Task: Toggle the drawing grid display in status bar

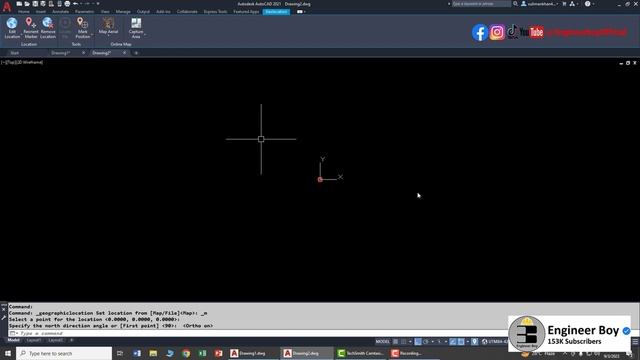Action: point(396,342)
